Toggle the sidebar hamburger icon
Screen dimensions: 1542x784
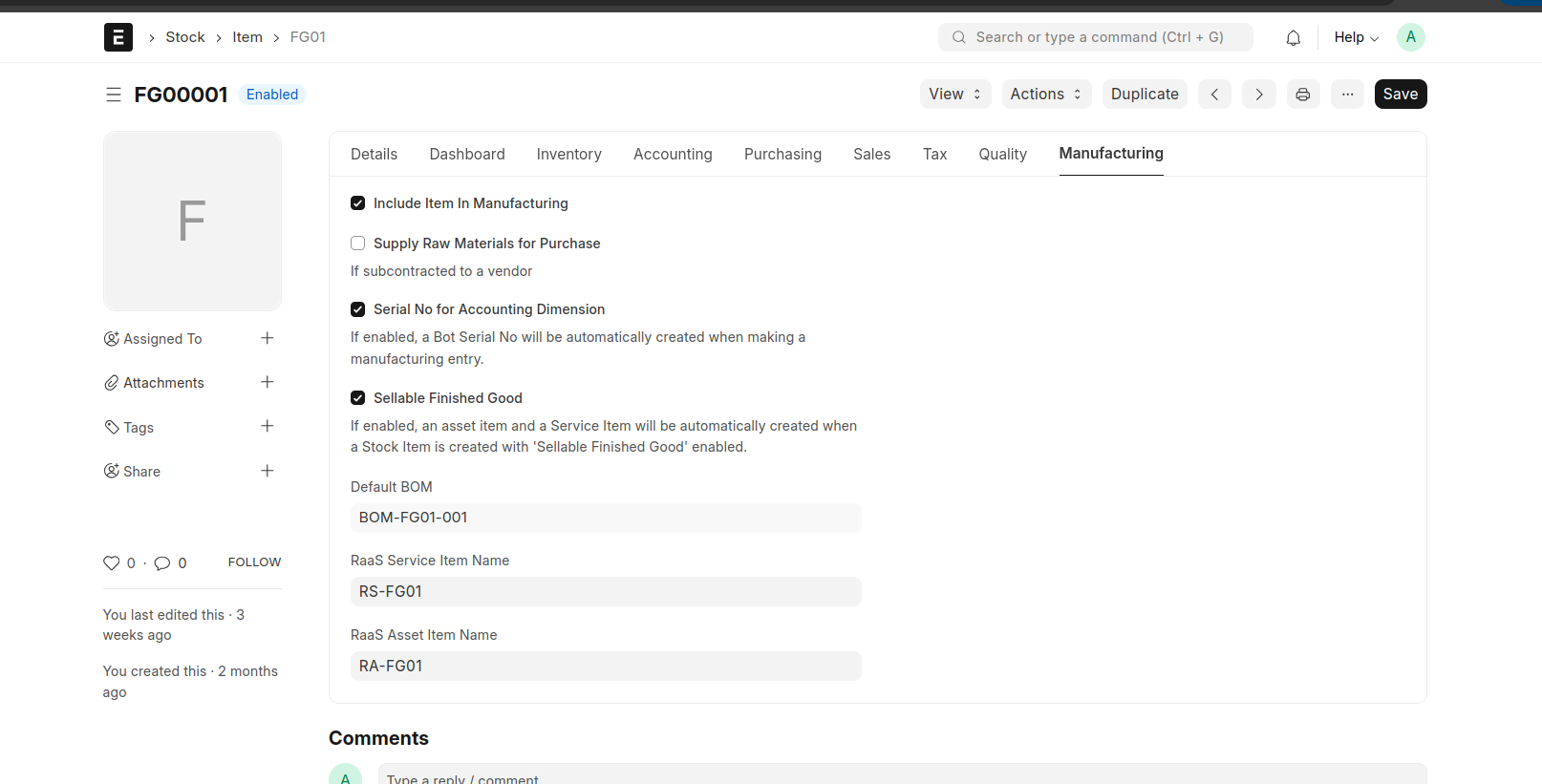[x=113, y=95]
